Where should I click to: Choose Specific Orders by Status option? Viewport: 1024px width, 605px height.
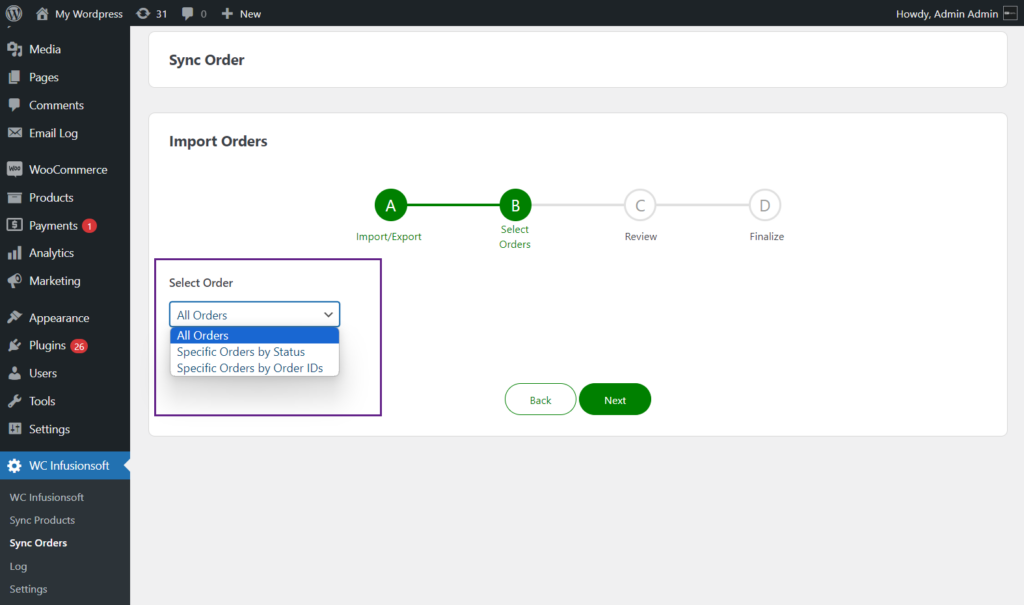[255, 352]
